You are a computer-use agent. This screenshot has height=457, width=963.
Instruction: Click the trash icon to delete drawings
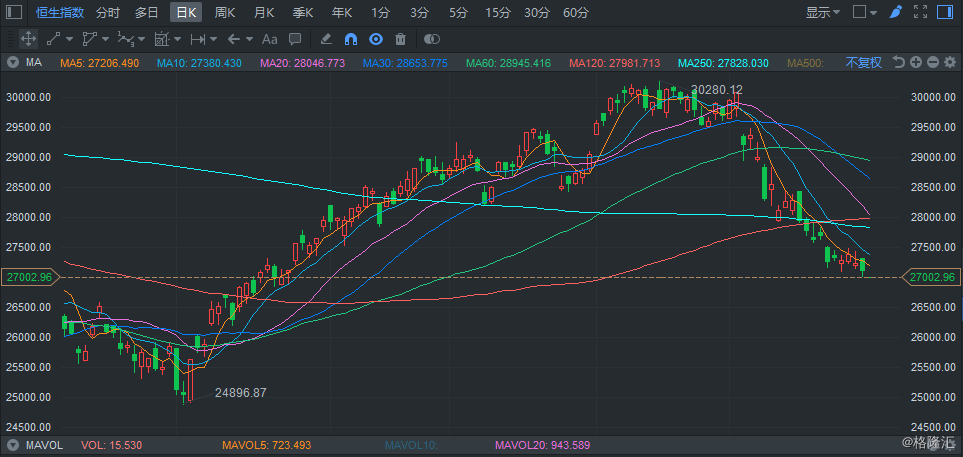click(400, 39)
